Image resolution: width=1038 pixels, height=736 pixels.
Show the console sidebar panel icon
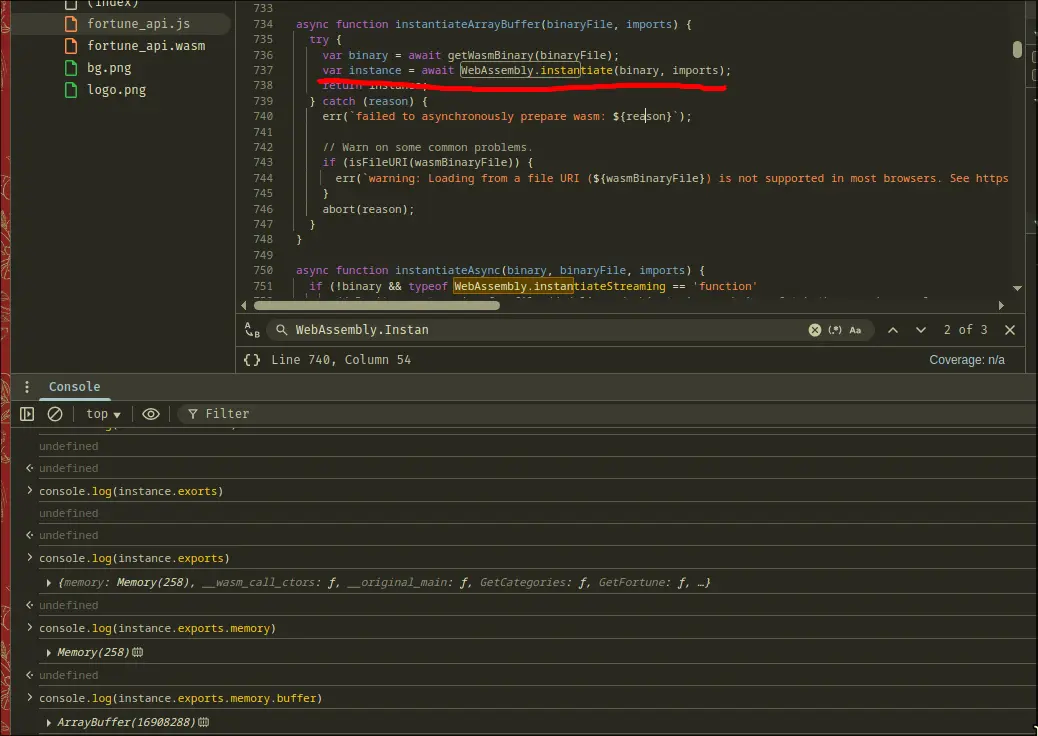pyautogui.click(x=27, y=414)
